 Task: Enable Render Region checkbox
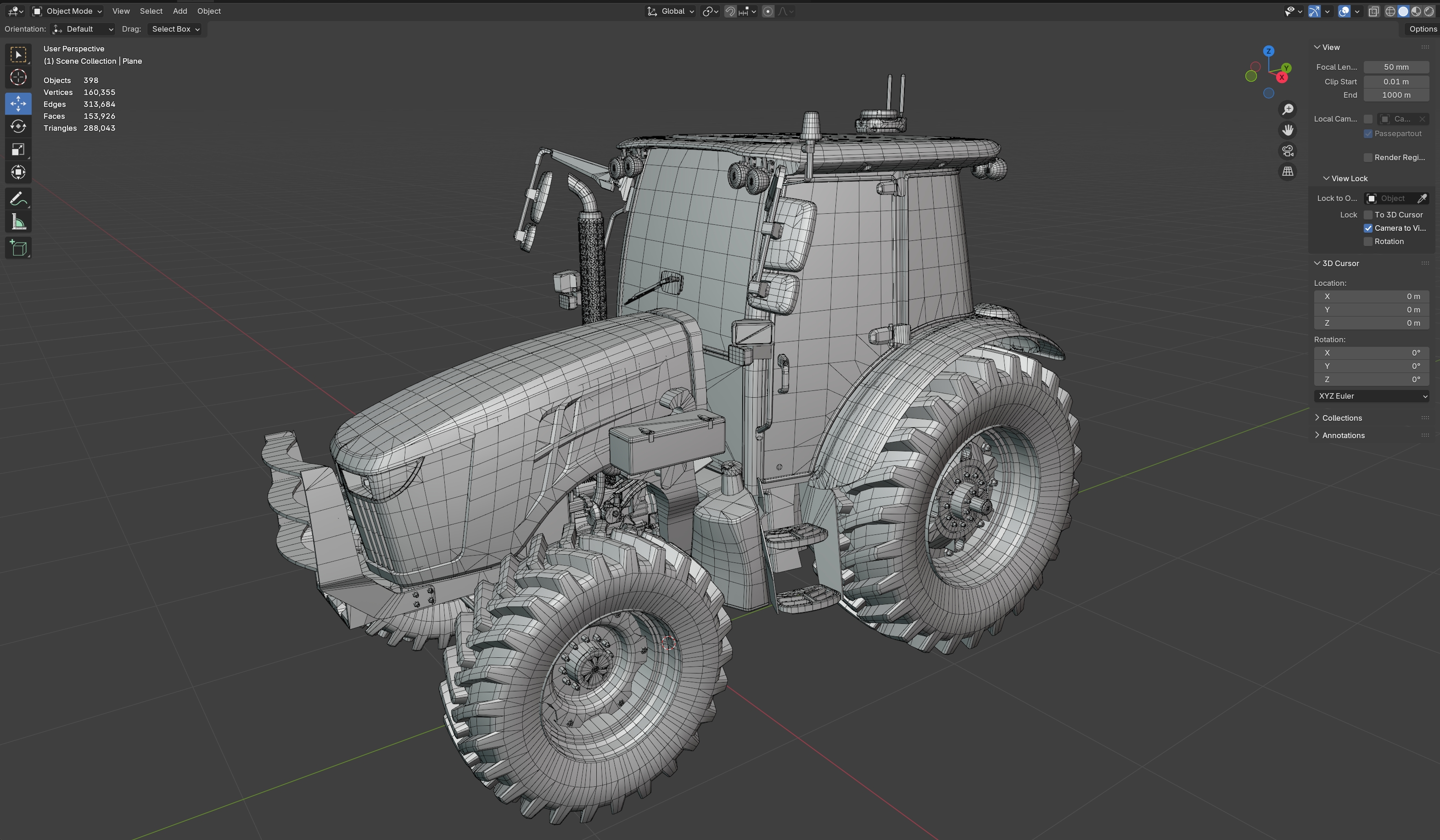pyautogui.click(x=1368, y=158)
